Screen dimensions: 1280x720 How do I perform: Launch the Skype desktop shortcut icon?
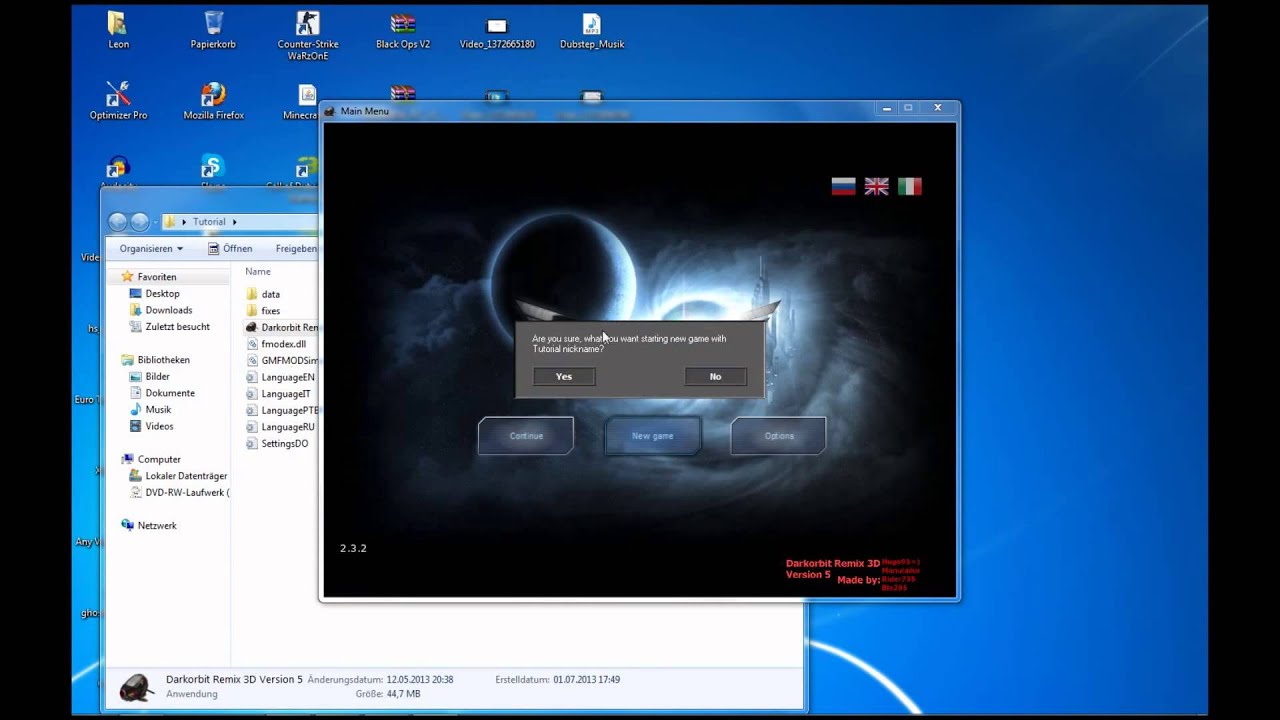click(x=212, y=169)
